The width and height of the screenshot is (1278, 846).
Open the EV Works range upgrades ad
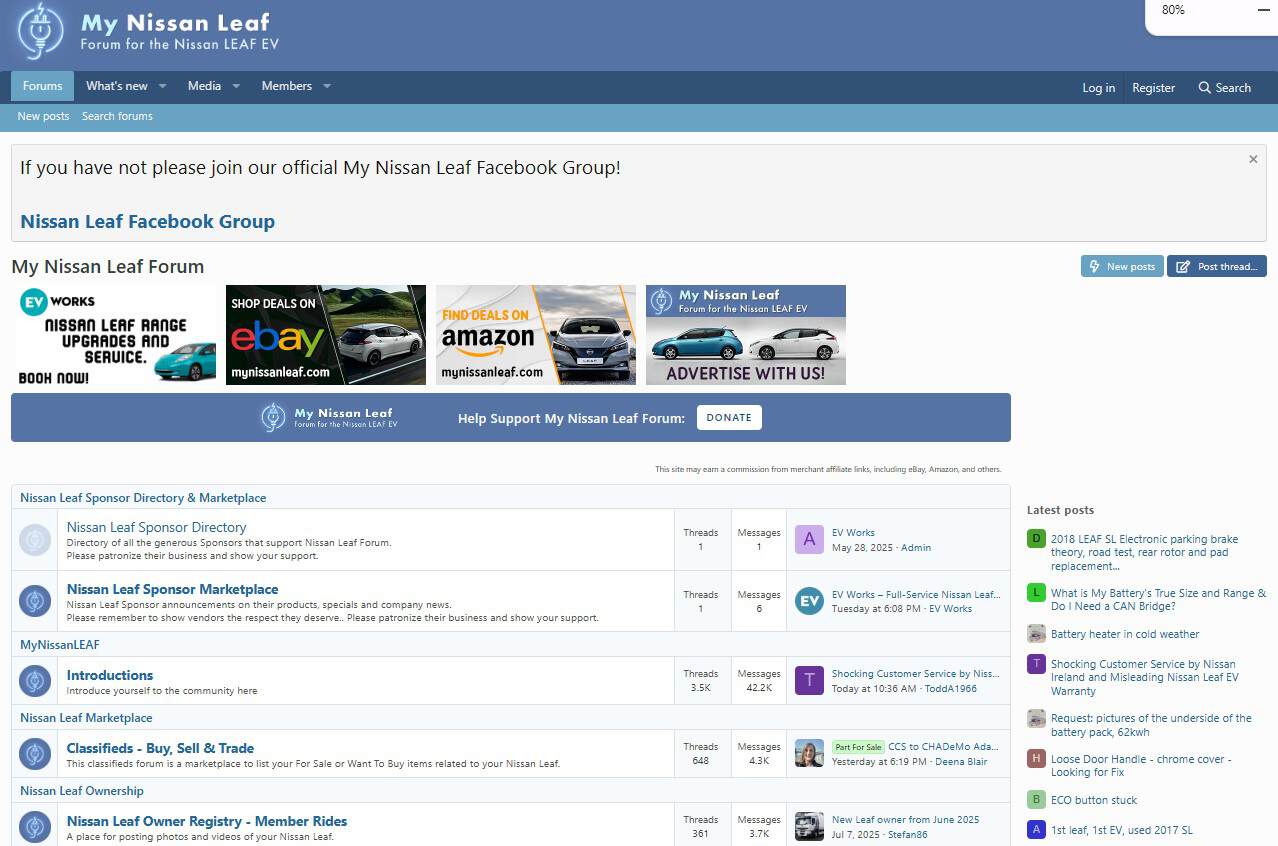(116, 335)
